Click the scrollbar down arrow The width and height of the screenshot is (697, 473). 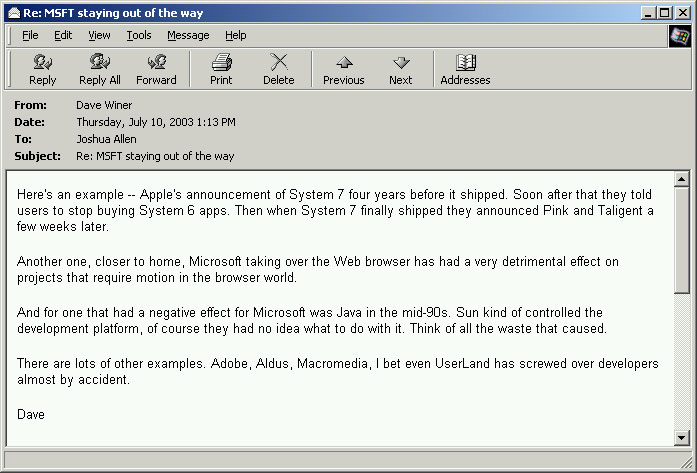tap(682, 437)
